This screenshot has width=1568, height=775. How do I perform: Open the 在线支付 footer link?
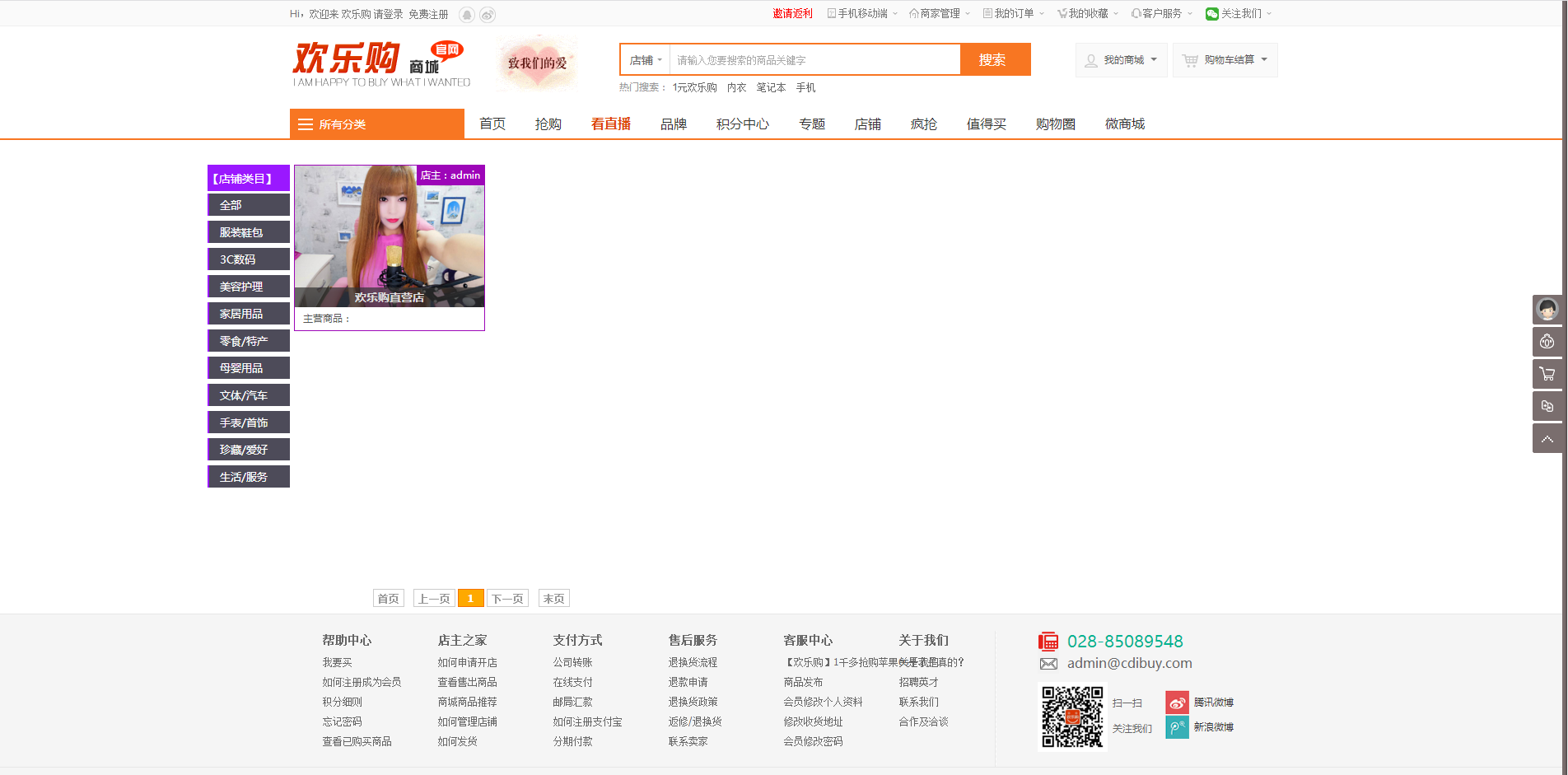click(x=573, y=682)
